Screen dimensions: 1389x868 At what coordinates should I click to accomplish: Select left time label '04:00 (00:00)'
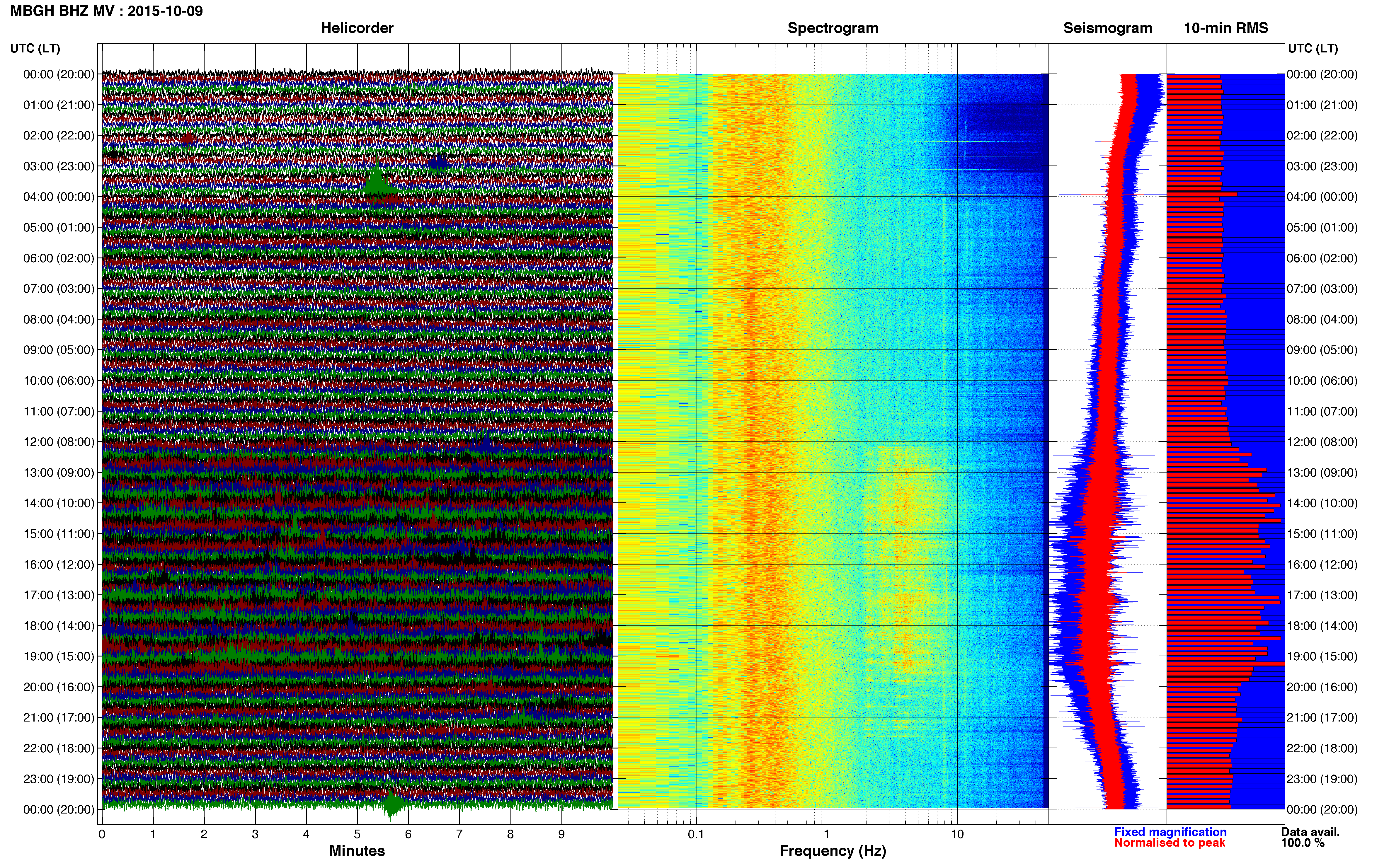[x=59, y=197]
